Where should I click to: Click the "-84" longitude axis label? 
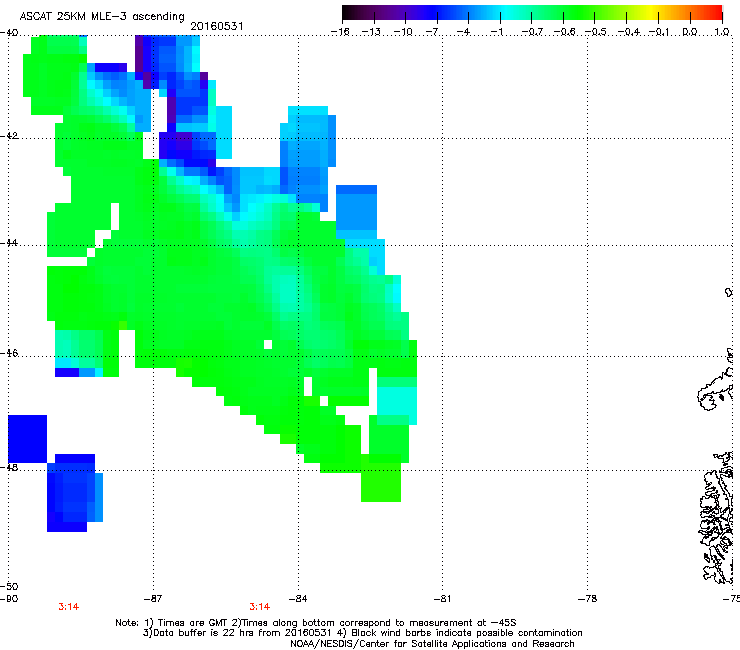pos(298,599)
